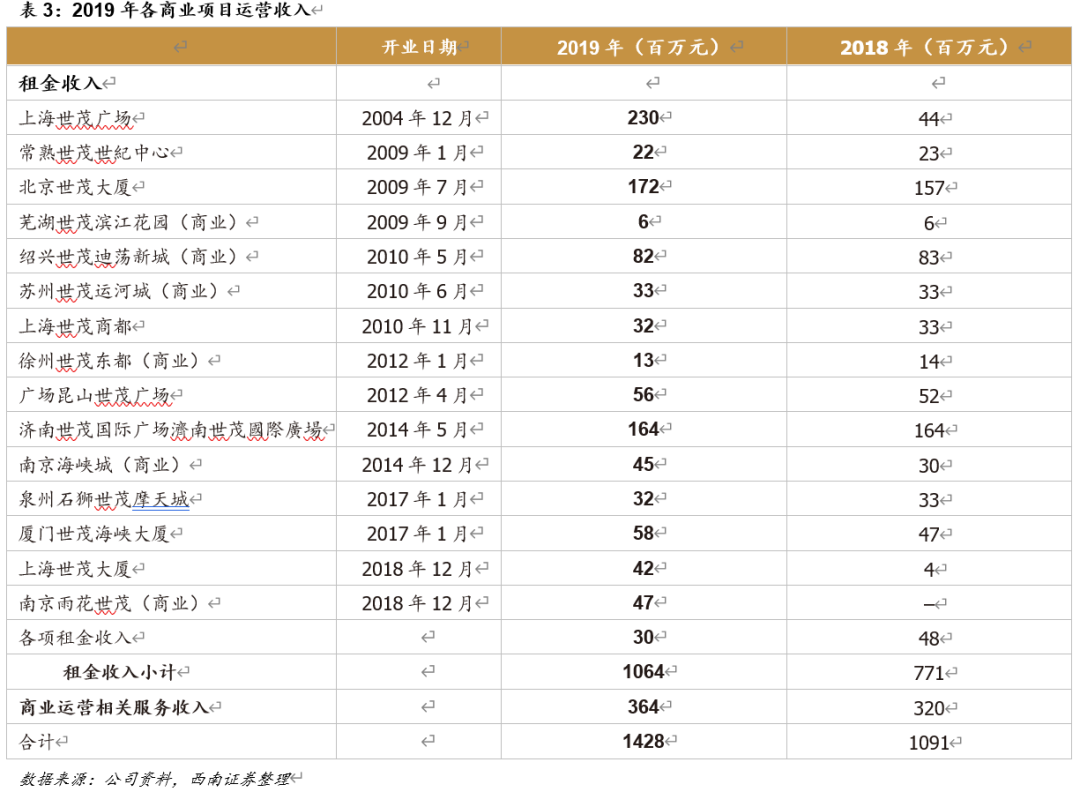Image resolution: width=1080 pixels, height=792 pixels.
Task: Select the 2018 value '44'
Action: [928, 119]
